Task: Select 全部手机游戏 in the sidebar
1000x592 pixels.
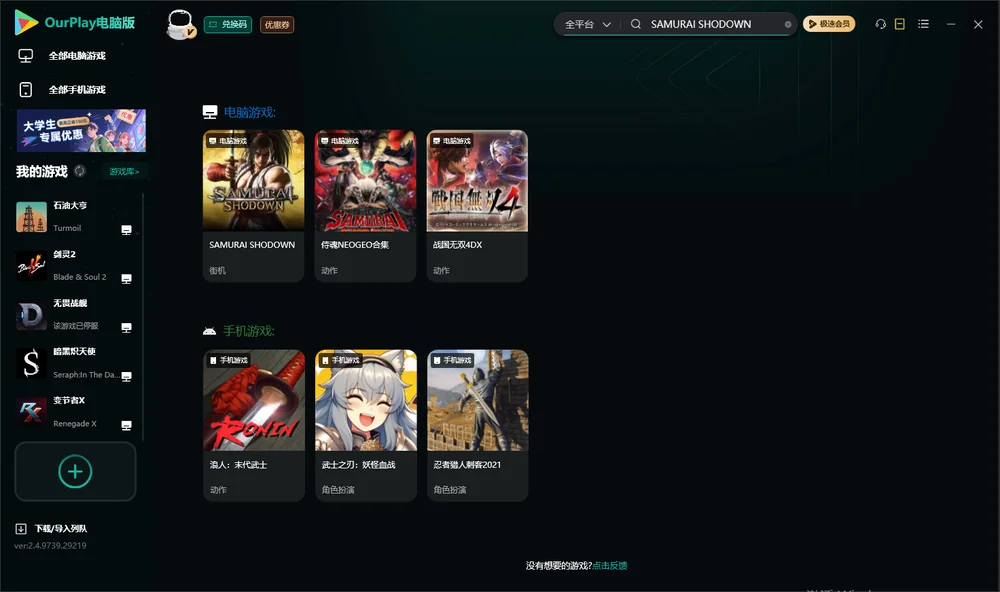Action: coord(77,89)
